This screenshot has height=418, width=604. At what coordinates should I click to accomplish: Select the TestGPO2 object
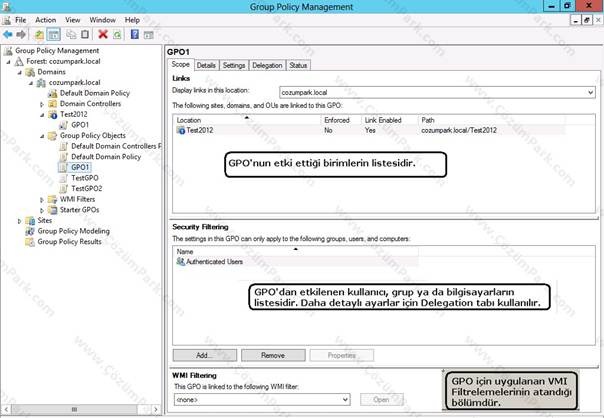point(87,188)
